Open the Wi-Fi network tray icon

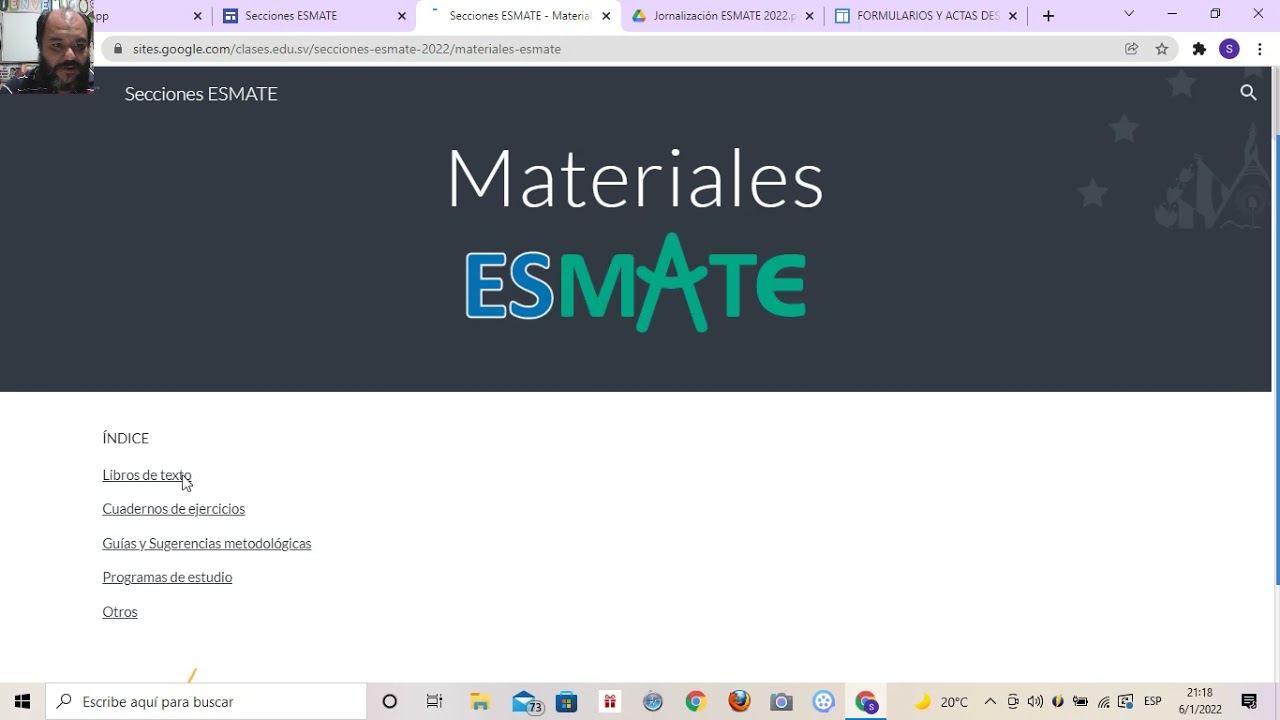tap(1104, 701)
